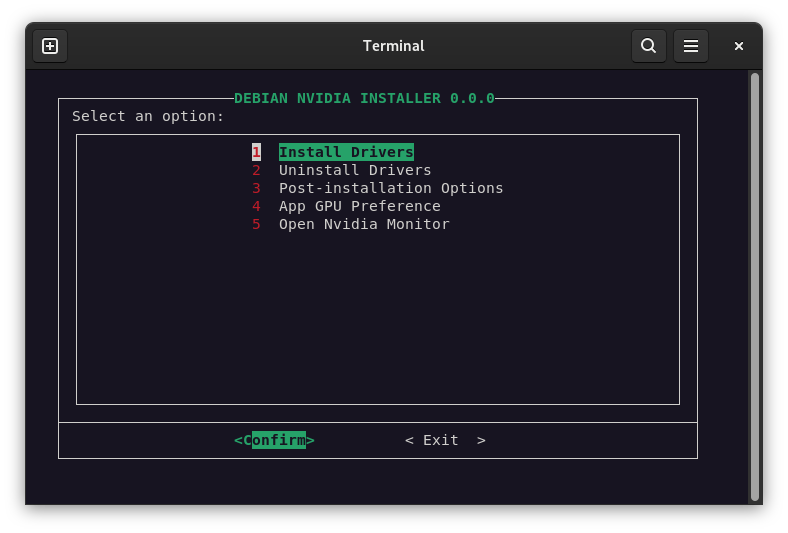Image resolution: width=788 pixels, height=533 pixels.
Task: Select Post-installation Options entry
Action: pyautogui.click(x=391, y=188)
